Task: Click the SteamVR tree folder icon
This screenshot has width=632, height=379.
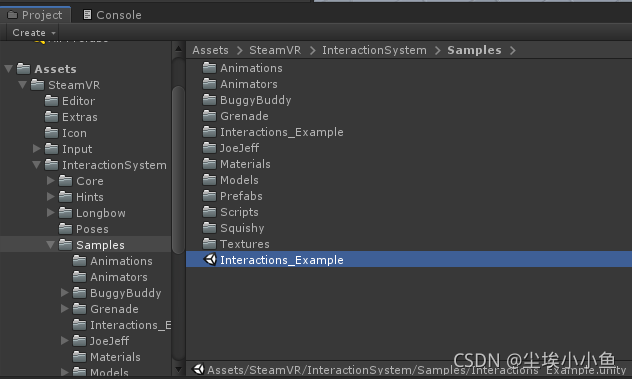Action: coord(37,85)
